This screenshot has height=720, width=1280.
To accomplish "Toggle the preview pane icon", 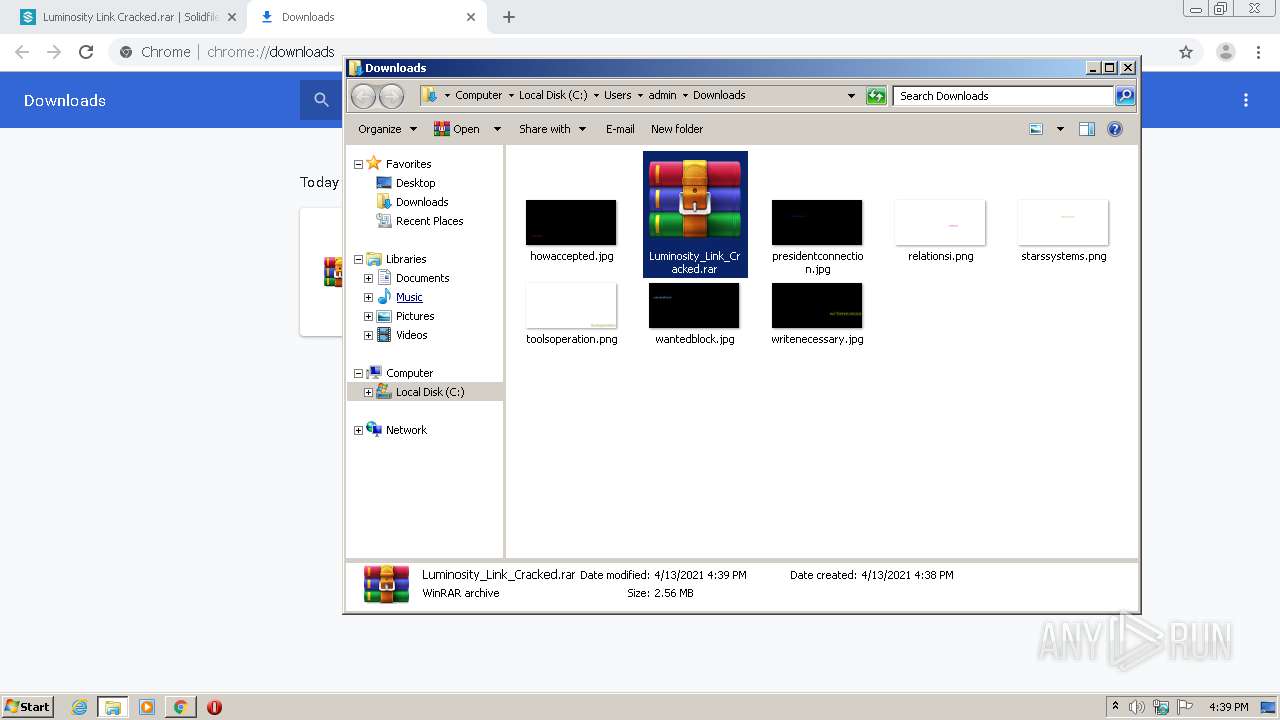I will 1087,129.
